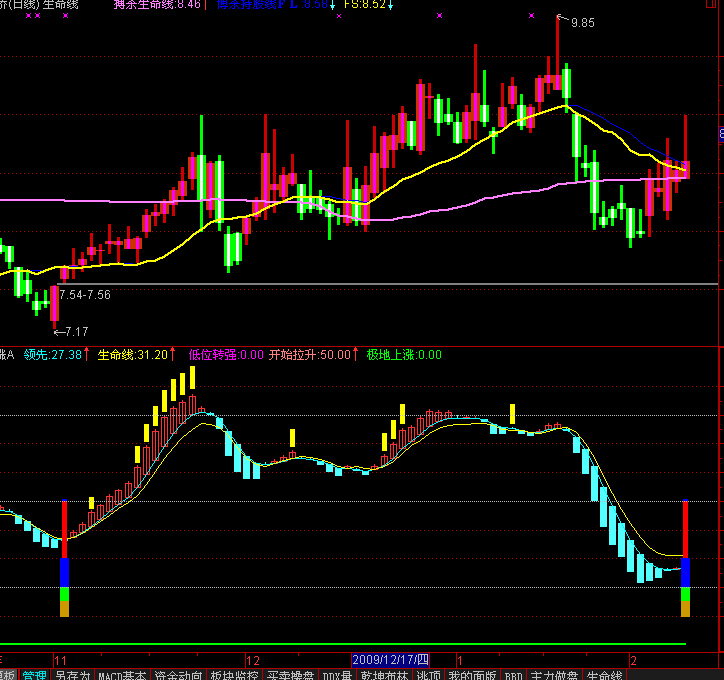Viewport: 724px width, 680px height.
Task: Click the 极地上涨:0.00 readout
Action: [404, 355]
